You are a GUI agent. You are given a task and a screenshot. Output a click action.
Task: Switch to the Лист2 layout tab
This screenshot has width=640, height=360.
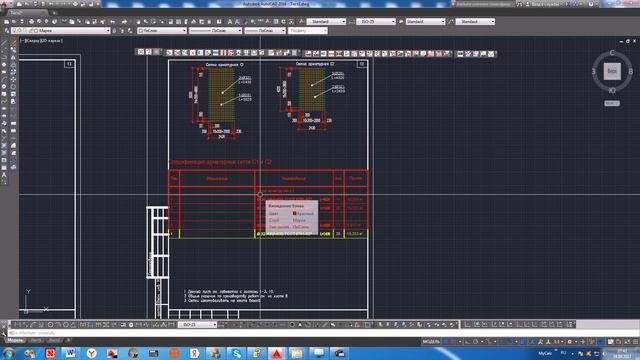pos(55,340)
